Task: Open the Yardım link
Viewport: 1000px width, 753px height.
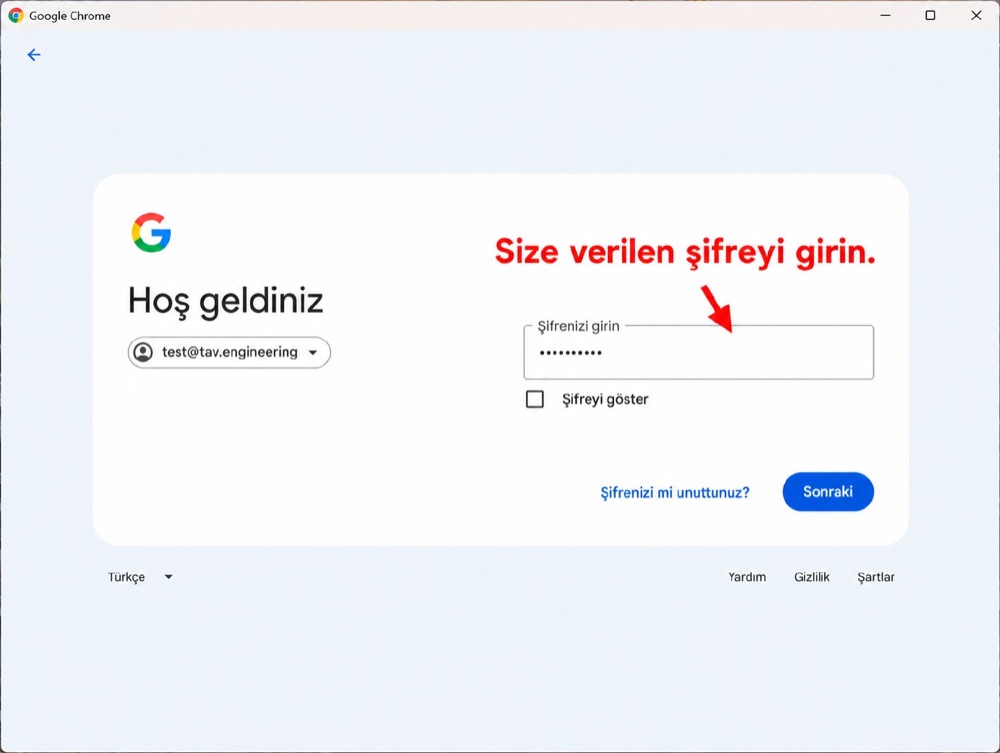Action: click(747, 577)
